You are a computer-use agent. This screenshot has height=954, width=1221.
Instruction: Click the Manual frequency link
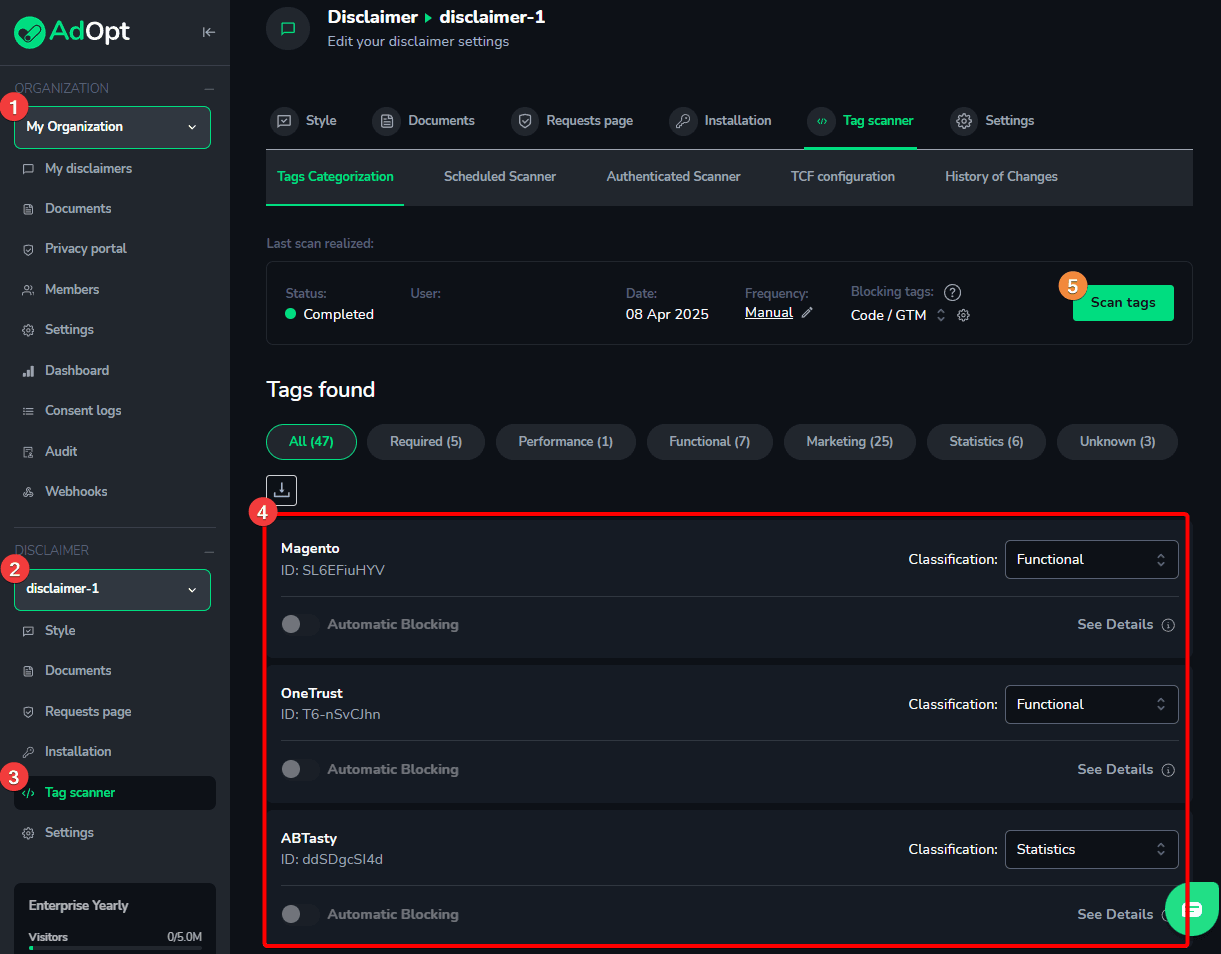coord(769,313)
